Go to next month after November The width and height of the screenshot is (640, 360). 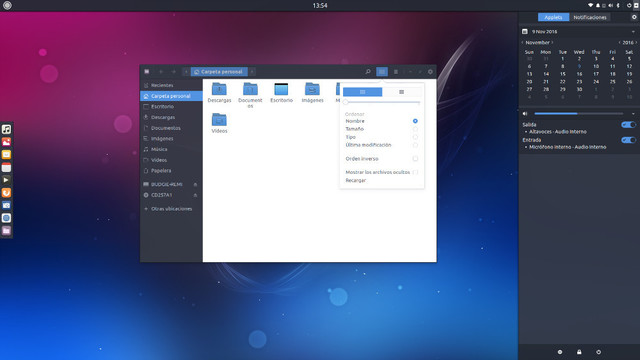(x=552, y=42)
